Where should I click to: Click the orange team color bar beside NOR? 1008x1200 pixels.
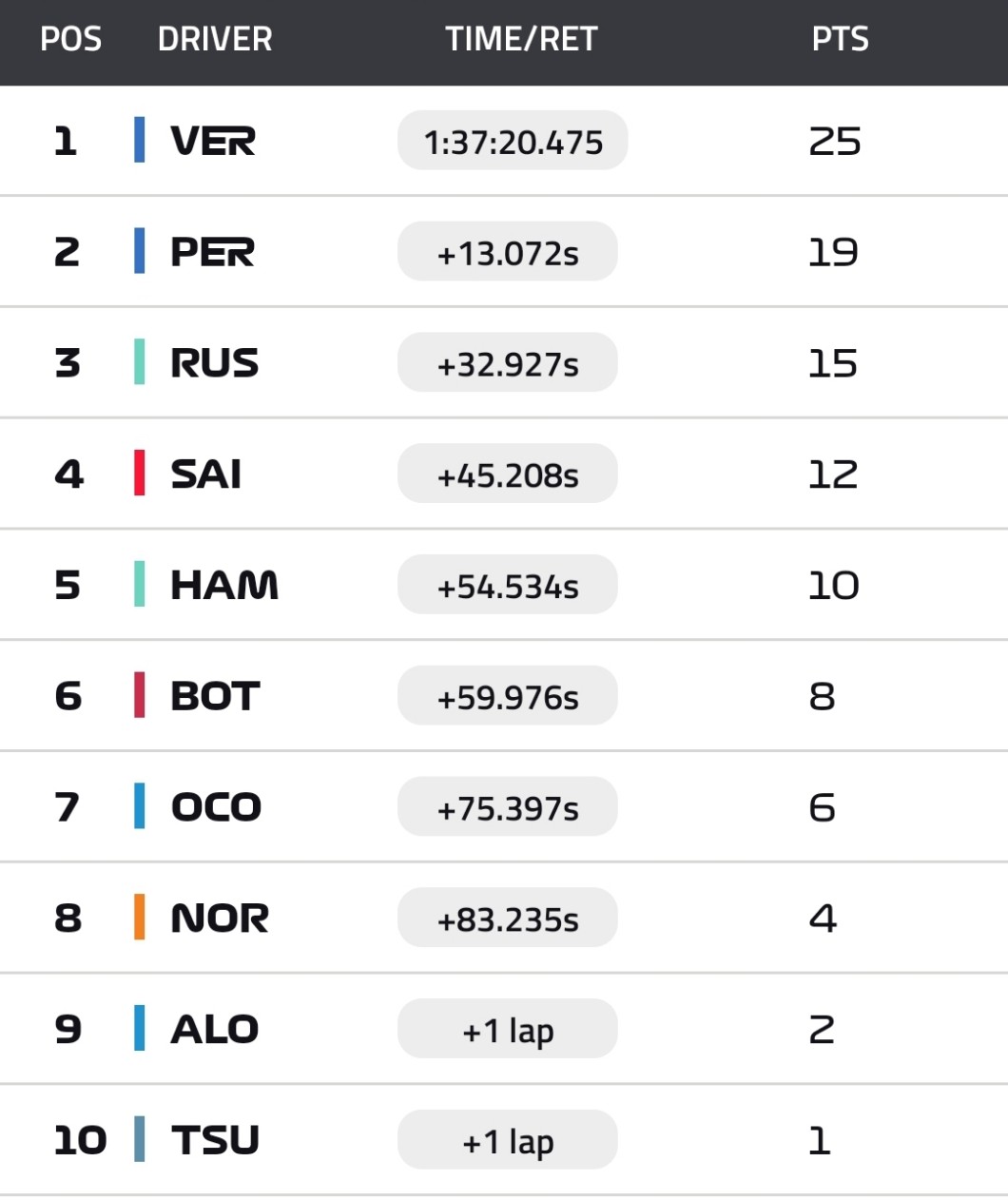[140, 918]
